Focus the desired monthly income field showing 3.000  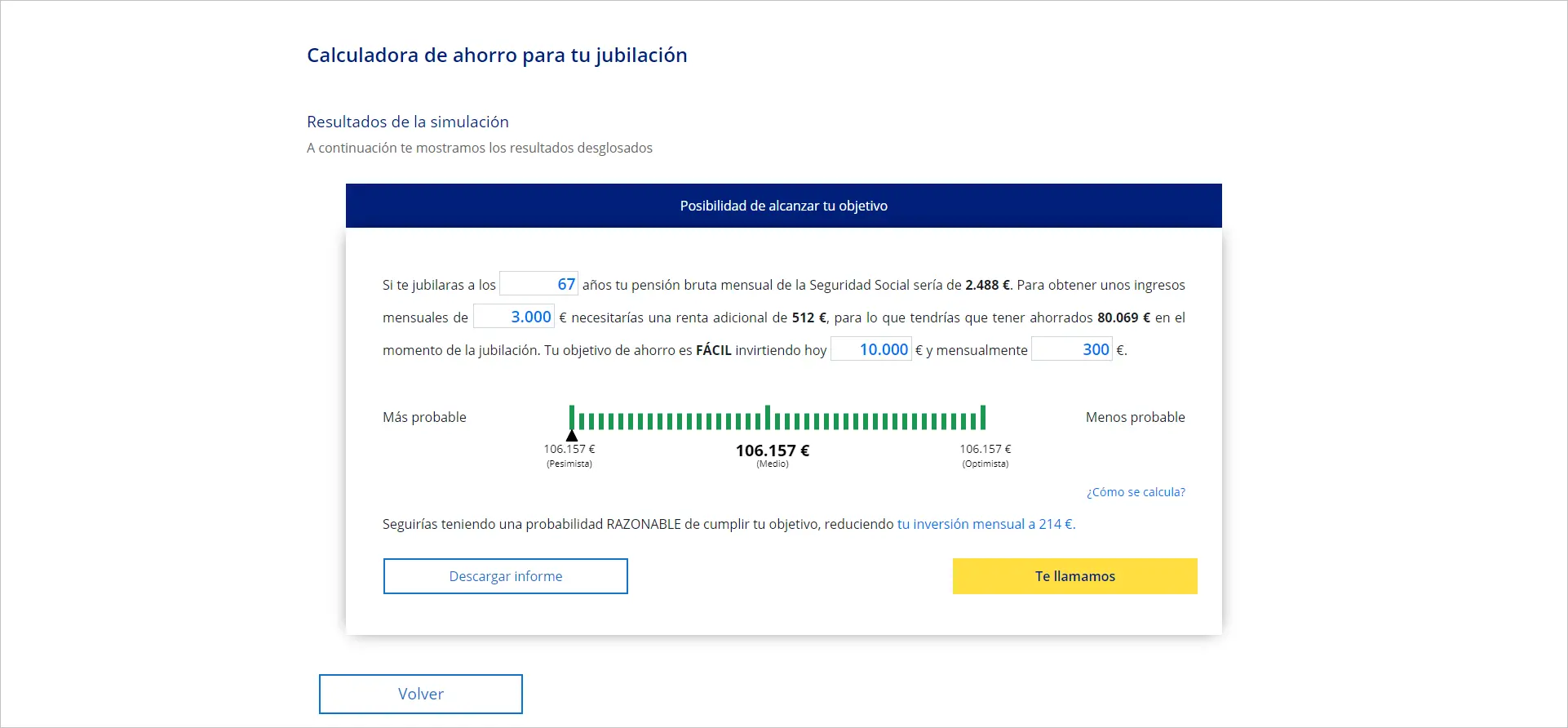click(514, 317)
